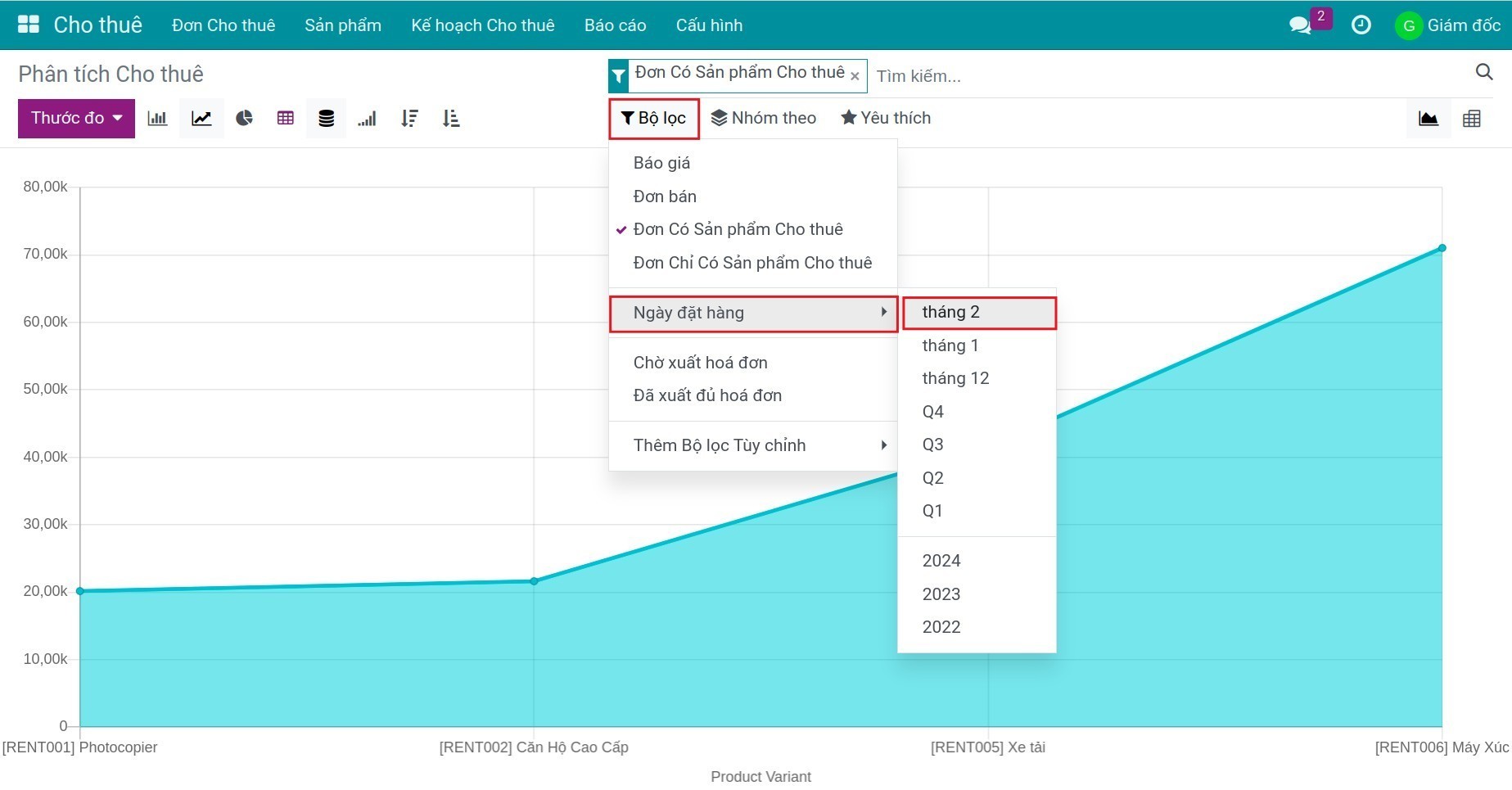The height and width of the screenshot is (790, 1512).
Task: Open the Yêu thích favorites menu
Action: [x=886, y=118]
